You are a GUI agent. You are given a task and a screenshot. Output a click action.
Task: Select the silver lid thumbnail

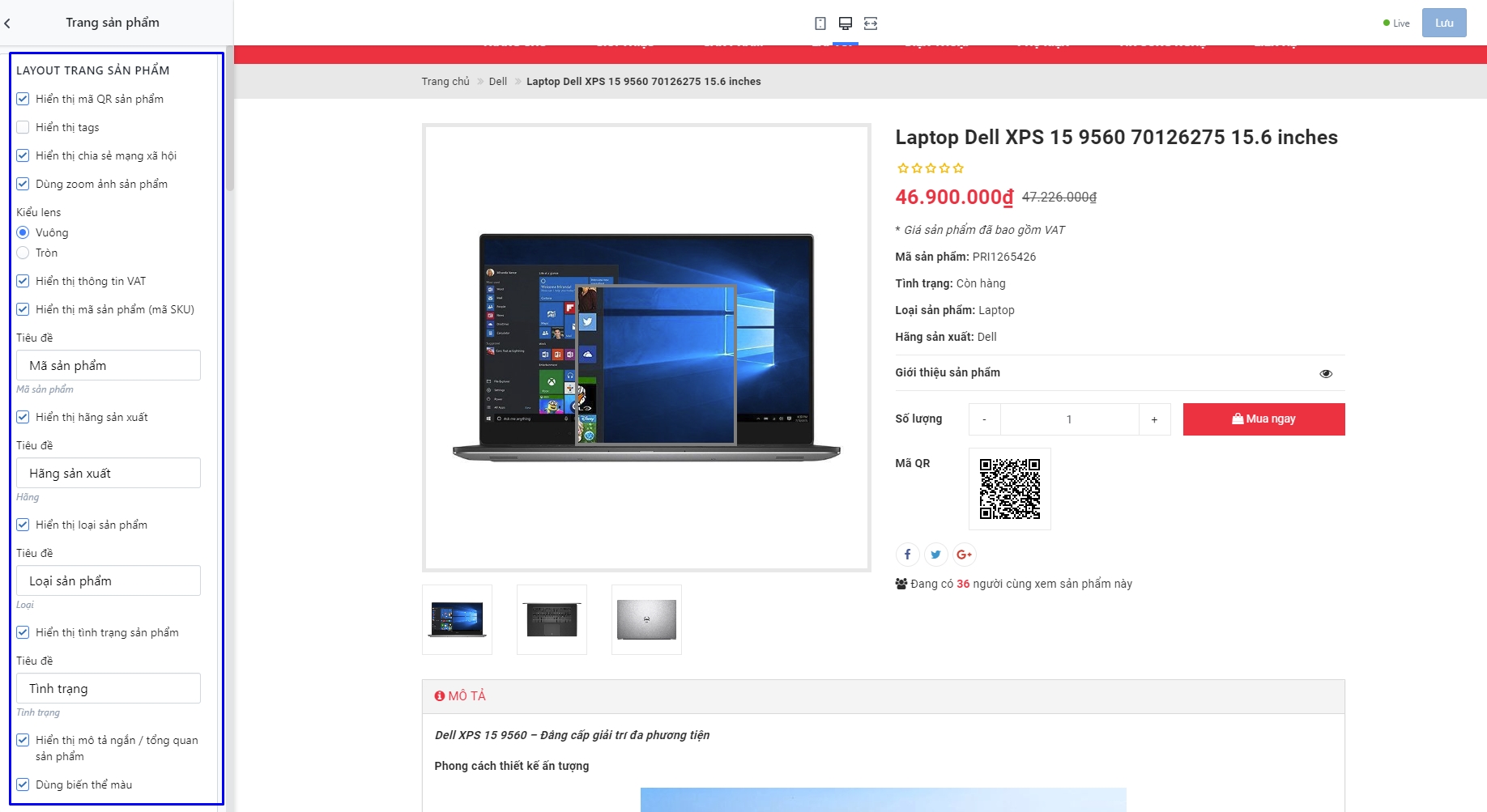click(x=646, y=619)
